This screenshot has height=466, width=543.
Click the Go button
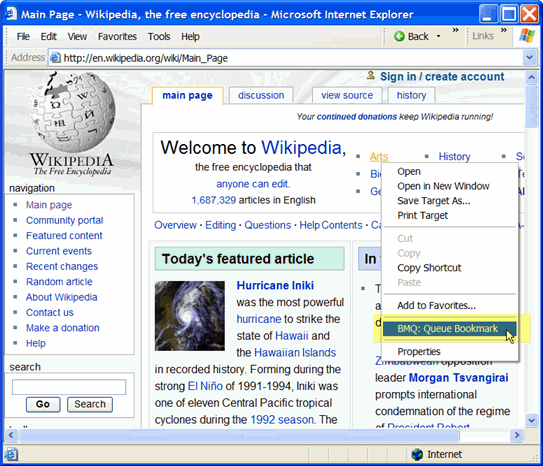tap(43, 404)
